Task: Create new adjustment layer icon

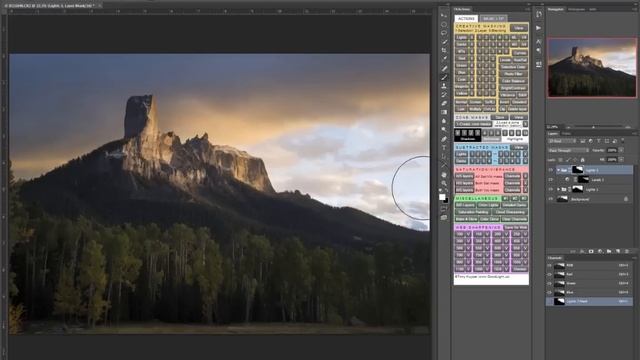Action: click(600, 251)
